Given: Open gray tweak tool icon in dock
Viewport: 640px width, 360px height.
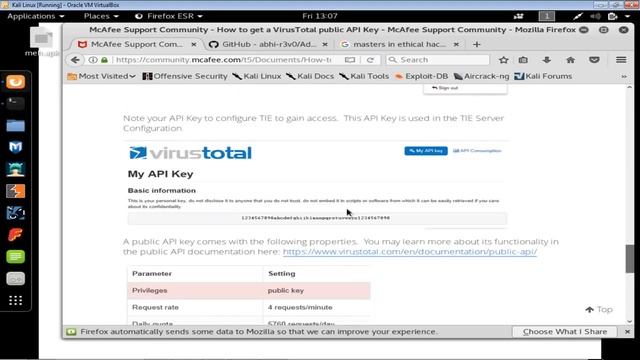Looking at the screenshot, I should 16,279.
